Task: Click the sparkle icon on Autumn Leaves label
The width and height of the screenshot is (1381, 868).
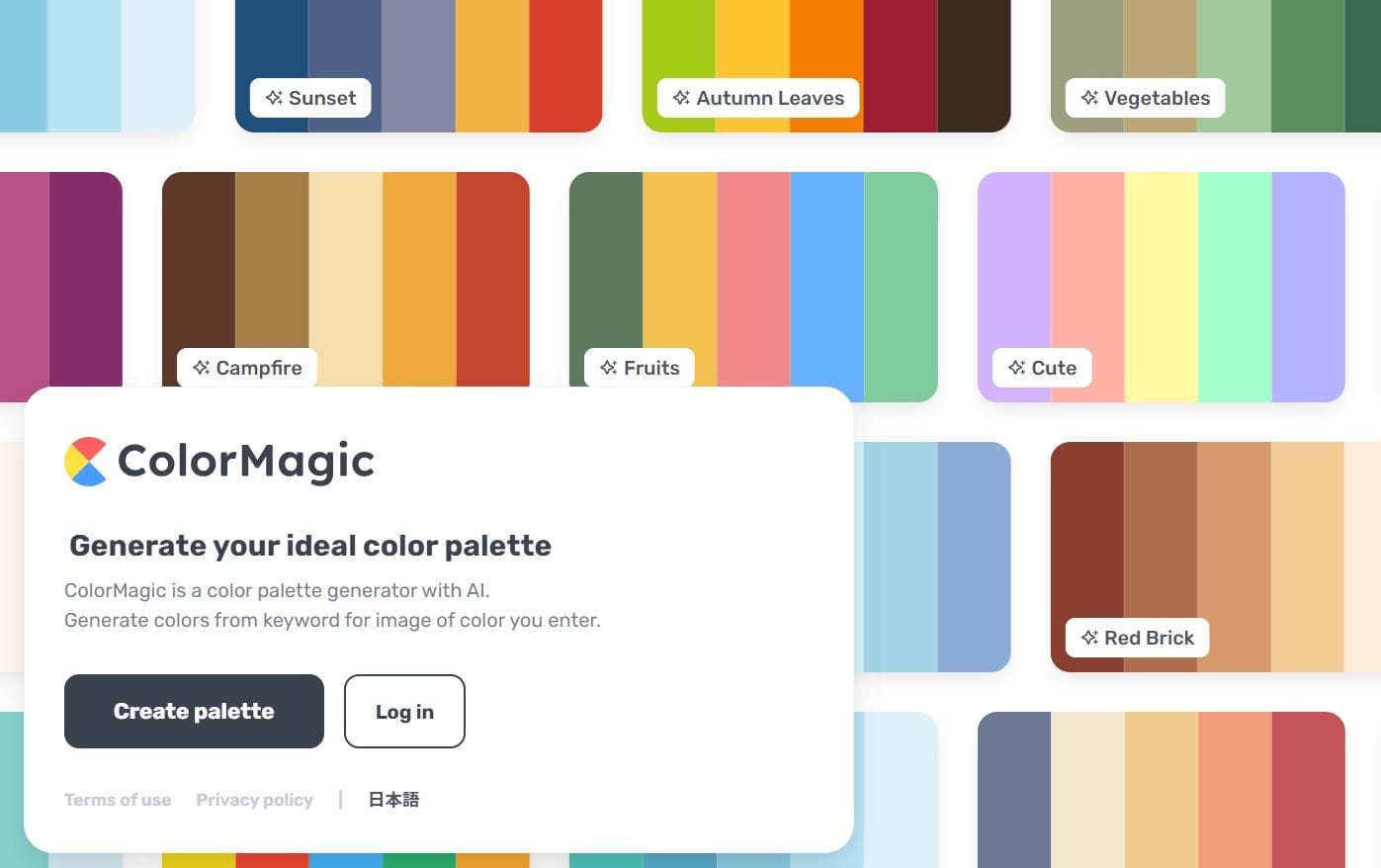Action: [681, 98]
